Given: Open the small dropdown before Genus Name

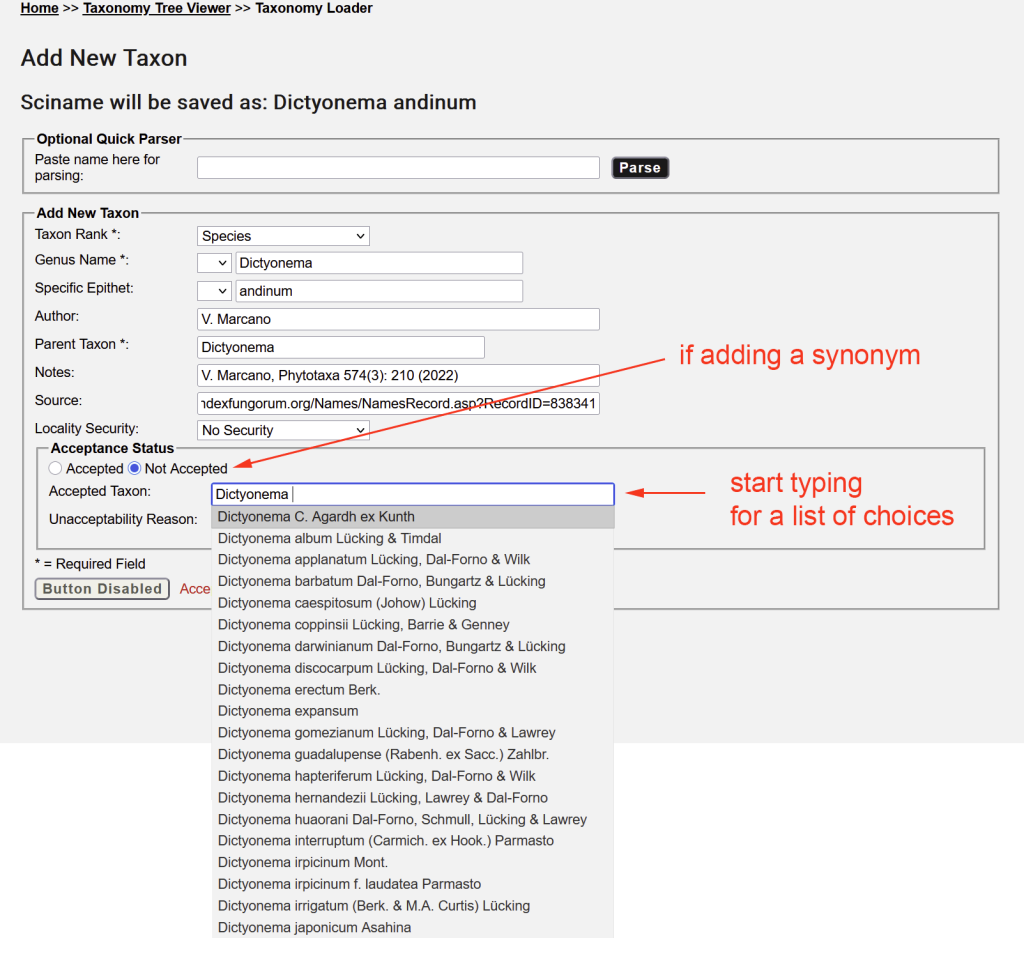Looking at the screenshot, I should point(213,263).
